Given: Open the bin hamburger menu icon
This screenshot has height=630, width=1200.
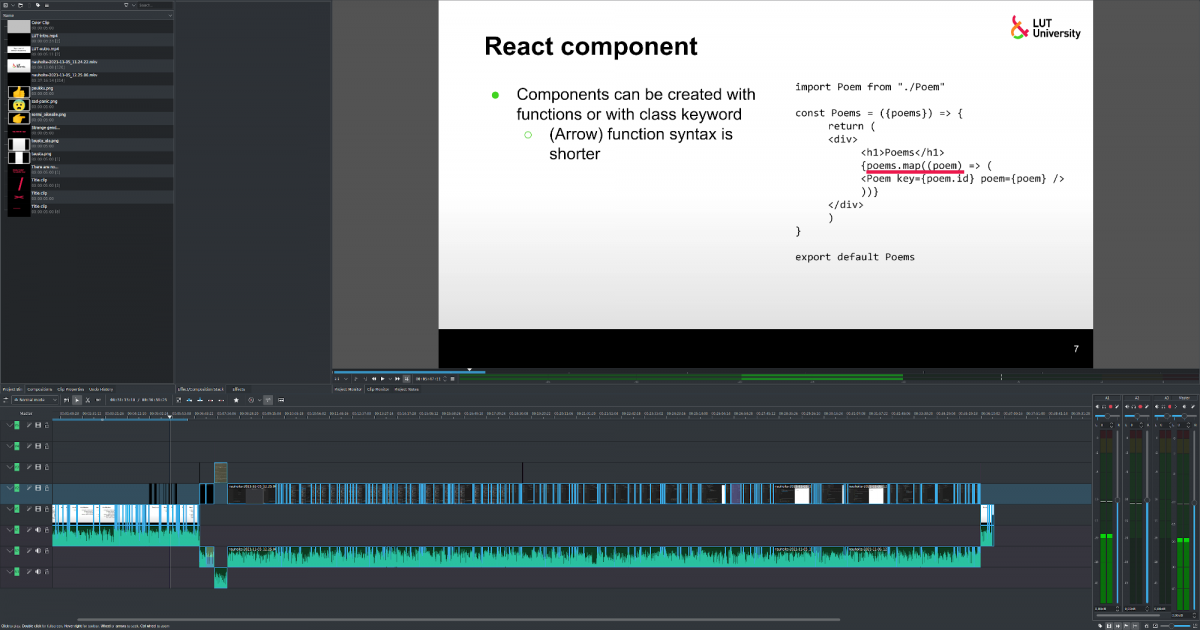Looking at the screenshot, I should tap(47, 5).
